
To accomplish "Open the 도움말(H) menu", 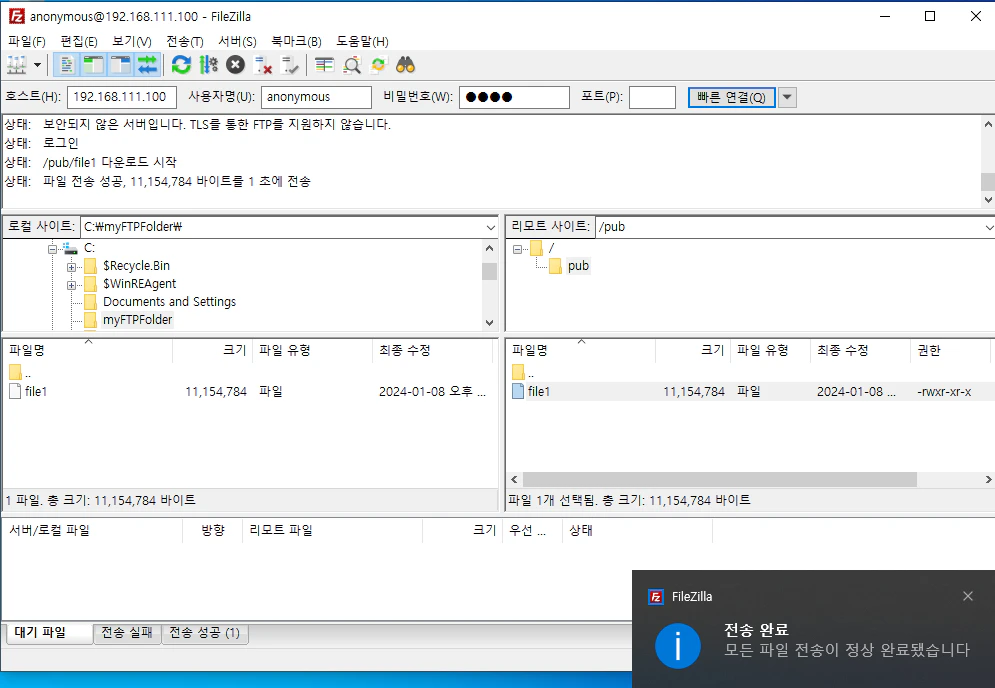I will tap(362, 41).
